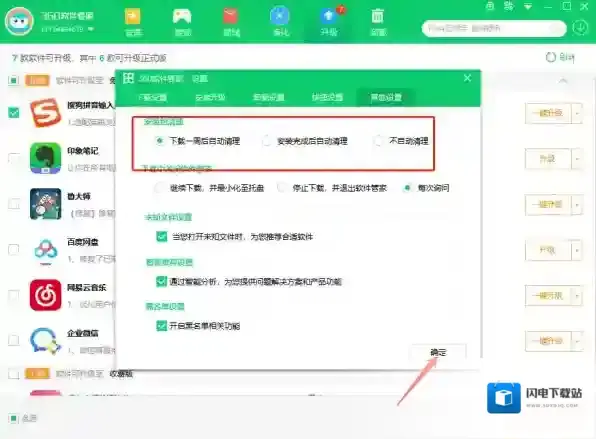Check the 企业微信 row checkbox
The height and width of the screenshot is (439, 596).
click(x=14, y=340)
